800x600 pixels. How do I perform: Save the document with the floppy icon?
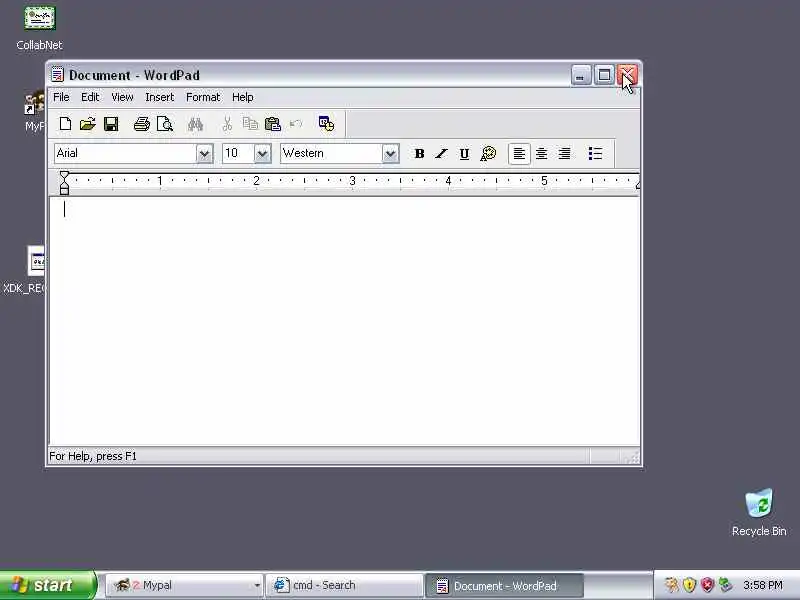pos(111,124)
